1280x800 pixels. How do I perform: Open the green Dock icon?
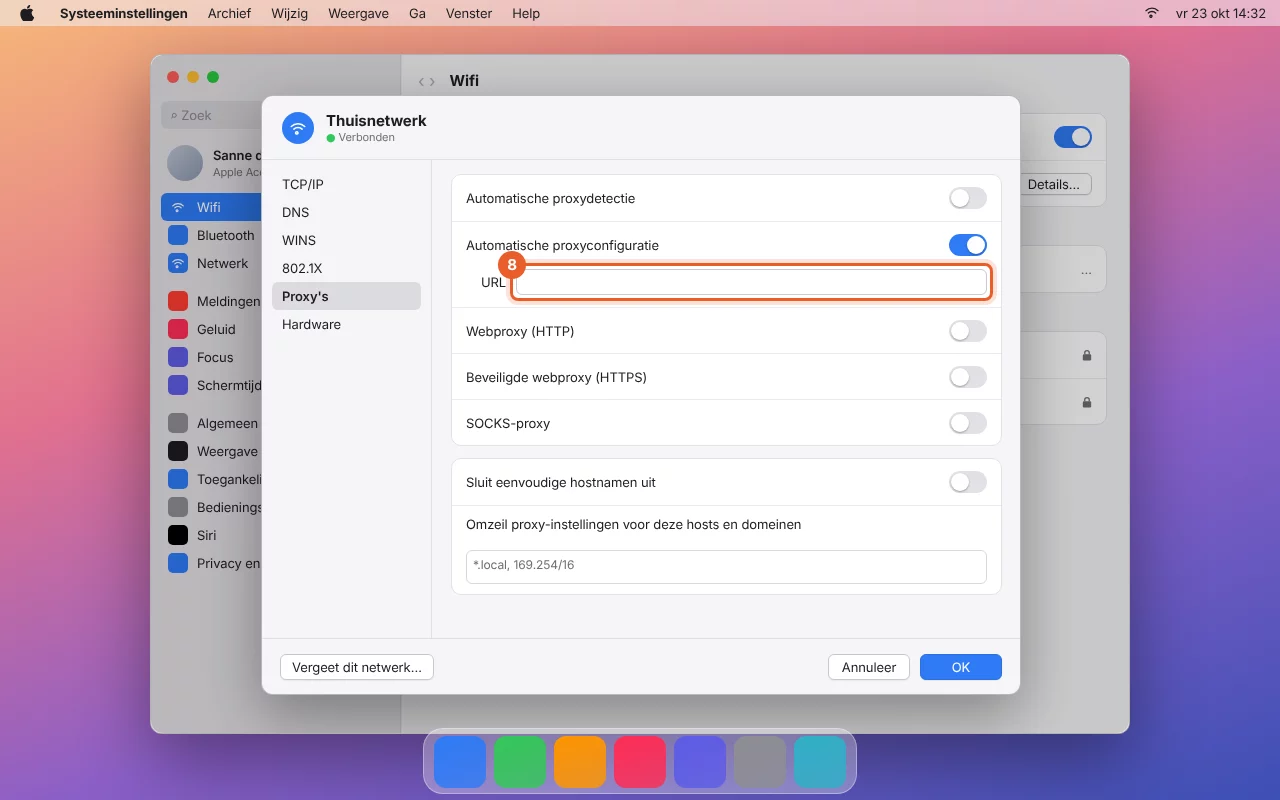520,762
